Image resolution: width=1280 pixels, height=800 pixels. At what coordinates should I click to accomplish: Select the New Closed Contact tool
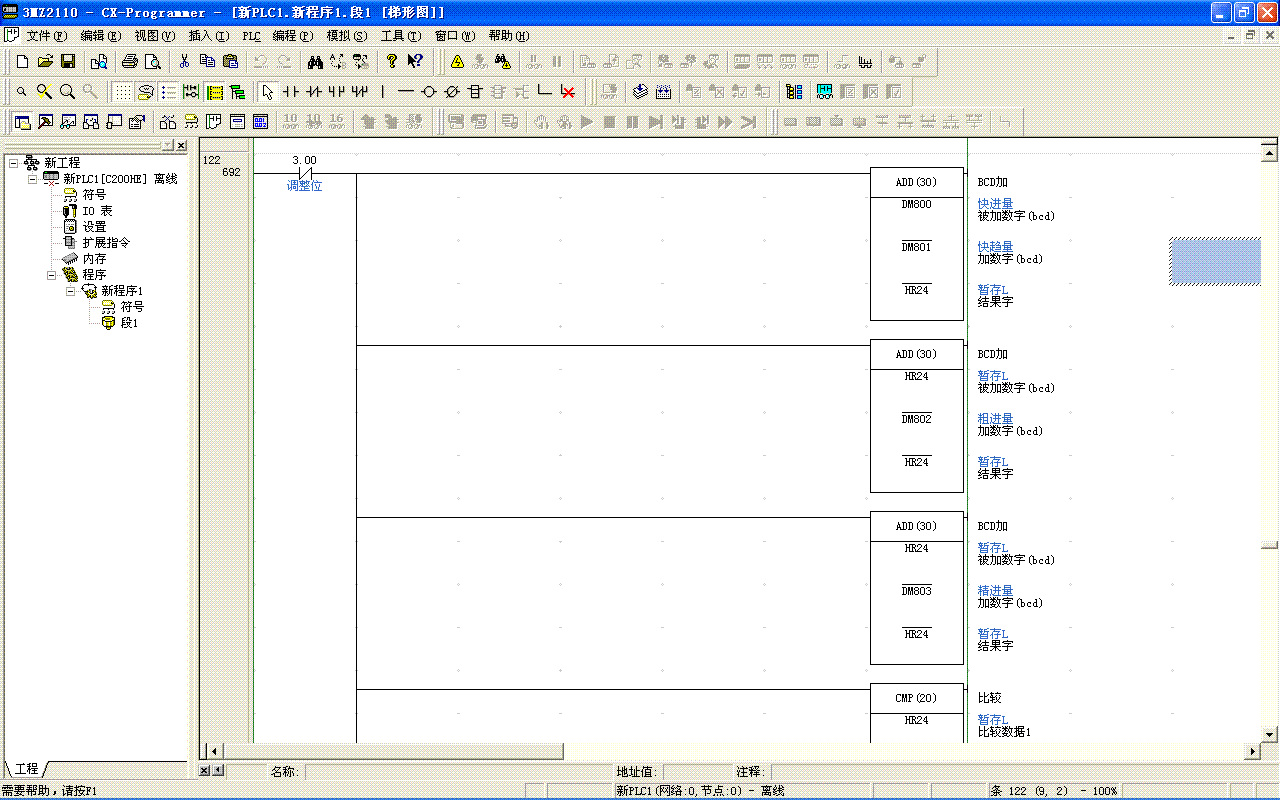click(x=313, y=92)
